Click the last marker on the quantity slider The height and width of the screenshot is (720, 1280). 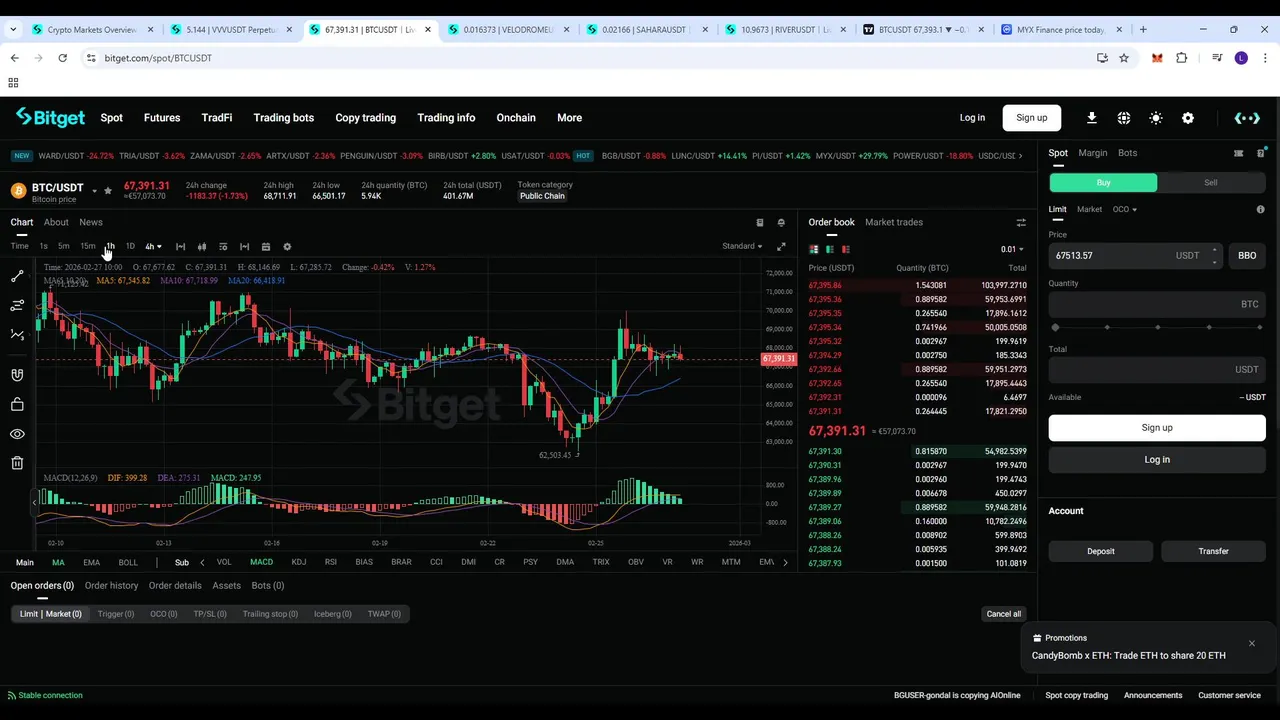point(1260,327)
